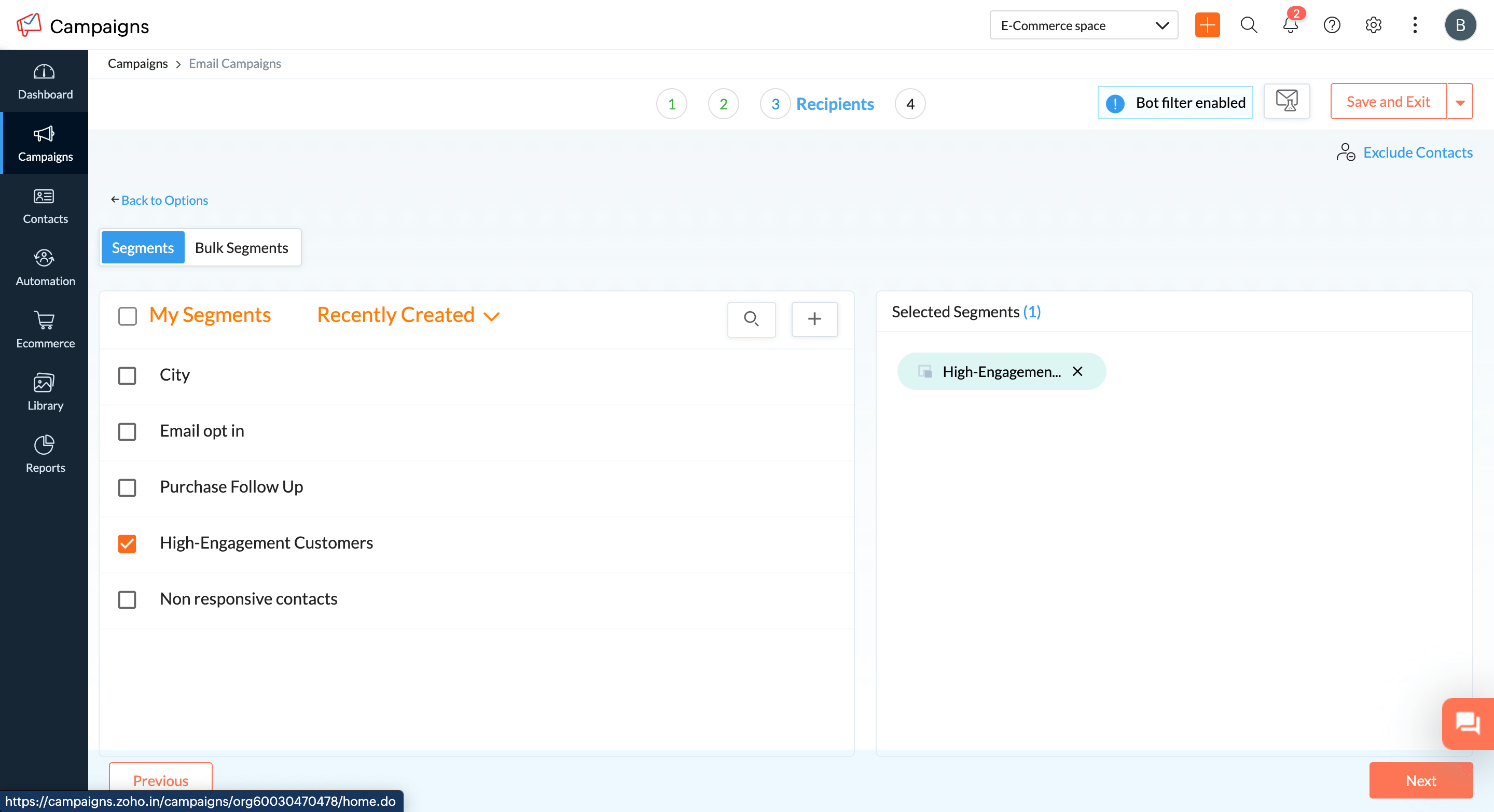Click the send test email icon
This screenshot has width=1494, height=812.
1286,102
